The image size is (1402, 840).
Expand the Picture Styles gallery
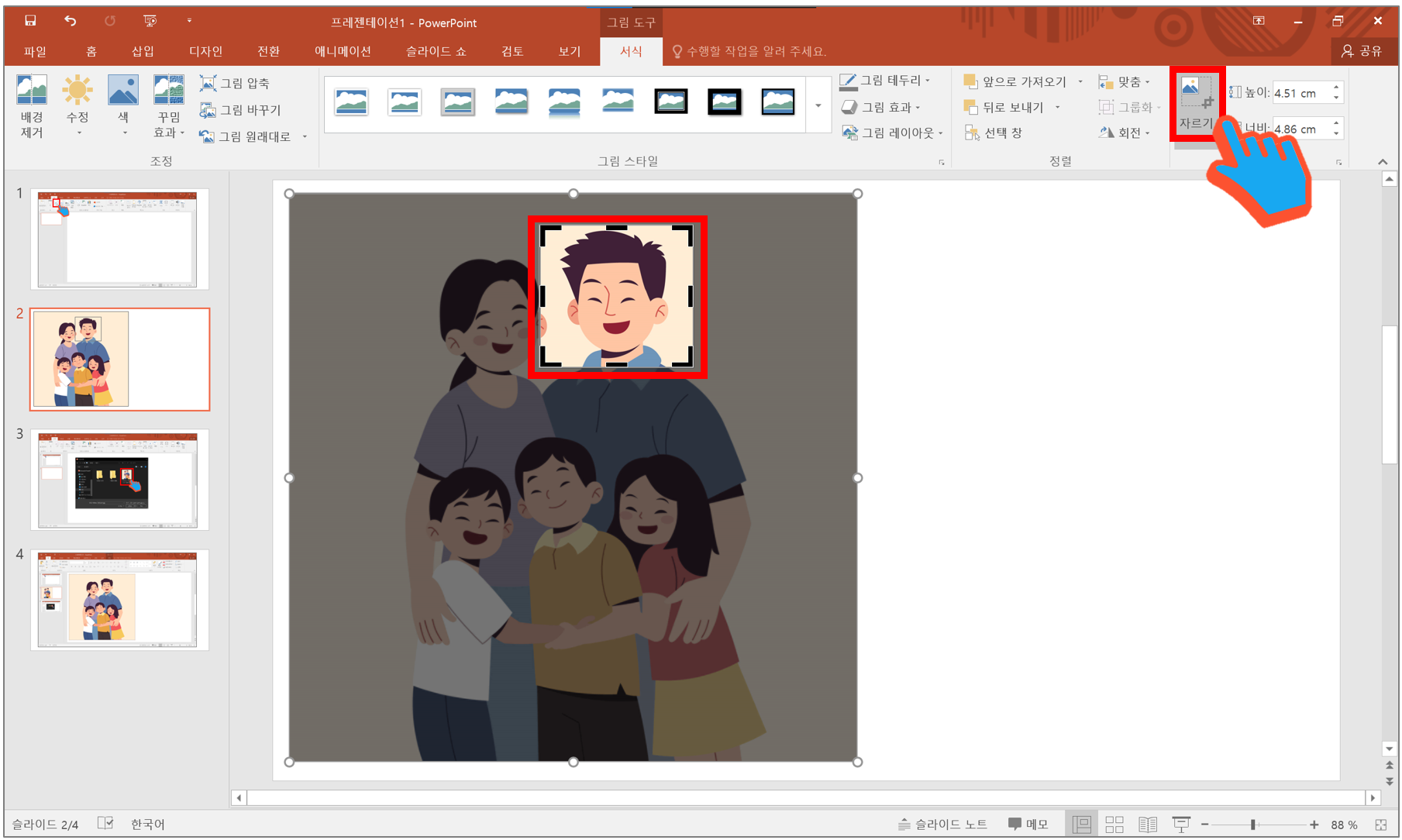pyautogui.click(x=818, y=106)
